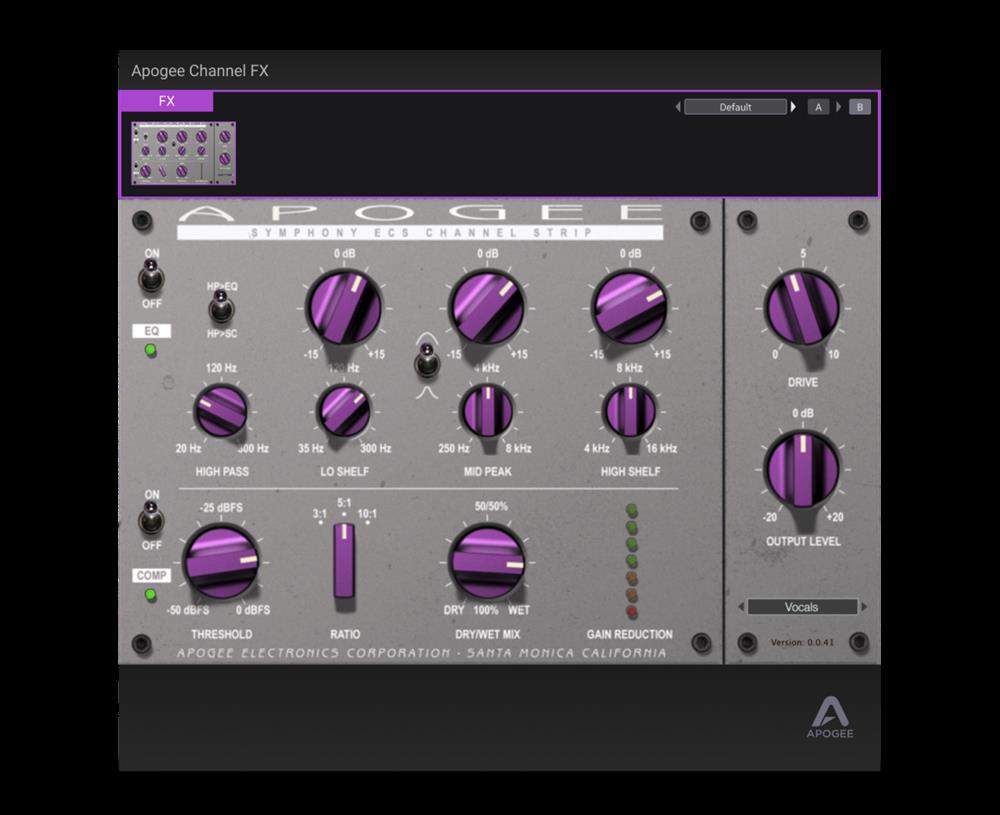This screenshot has width=1000, height=815.
Task: Flip the mid peak bandwidth shape switch
Action: (x=427, y=362)
